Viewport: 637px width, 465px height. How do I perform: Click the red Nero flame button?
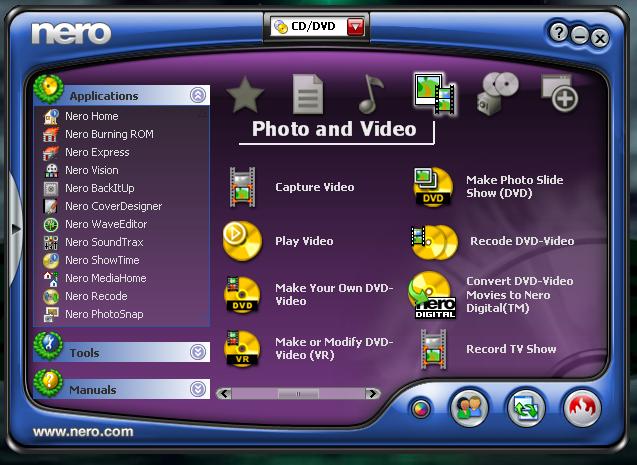tap(582, 408)
